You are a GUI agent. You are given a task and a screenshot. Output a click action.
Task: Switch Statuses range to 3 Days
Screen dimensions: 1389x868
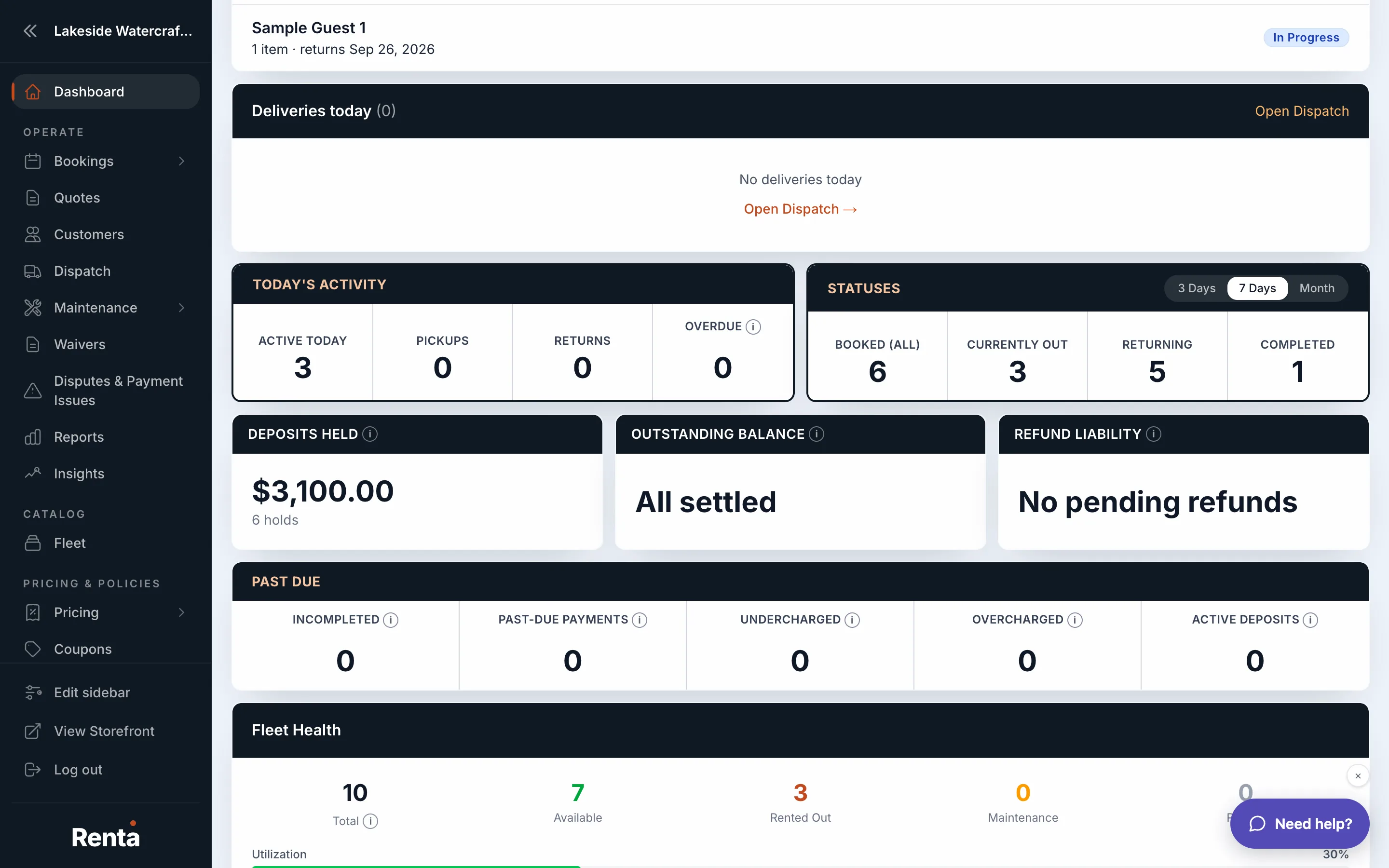click(1196, 288)
